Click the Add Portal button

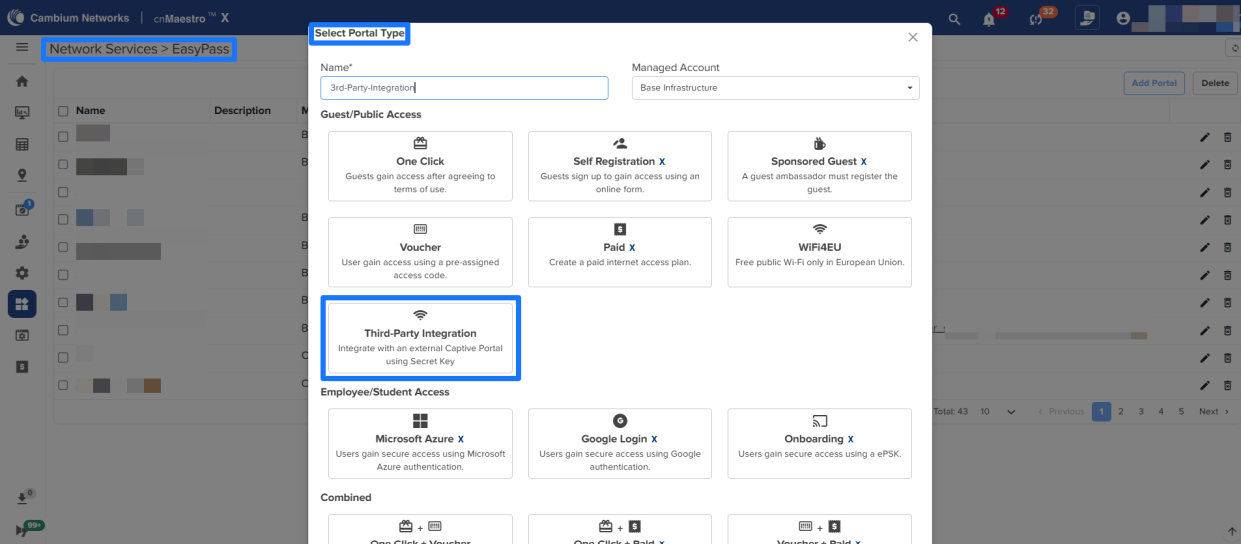pyautogui.click(x=1153, y=83)
